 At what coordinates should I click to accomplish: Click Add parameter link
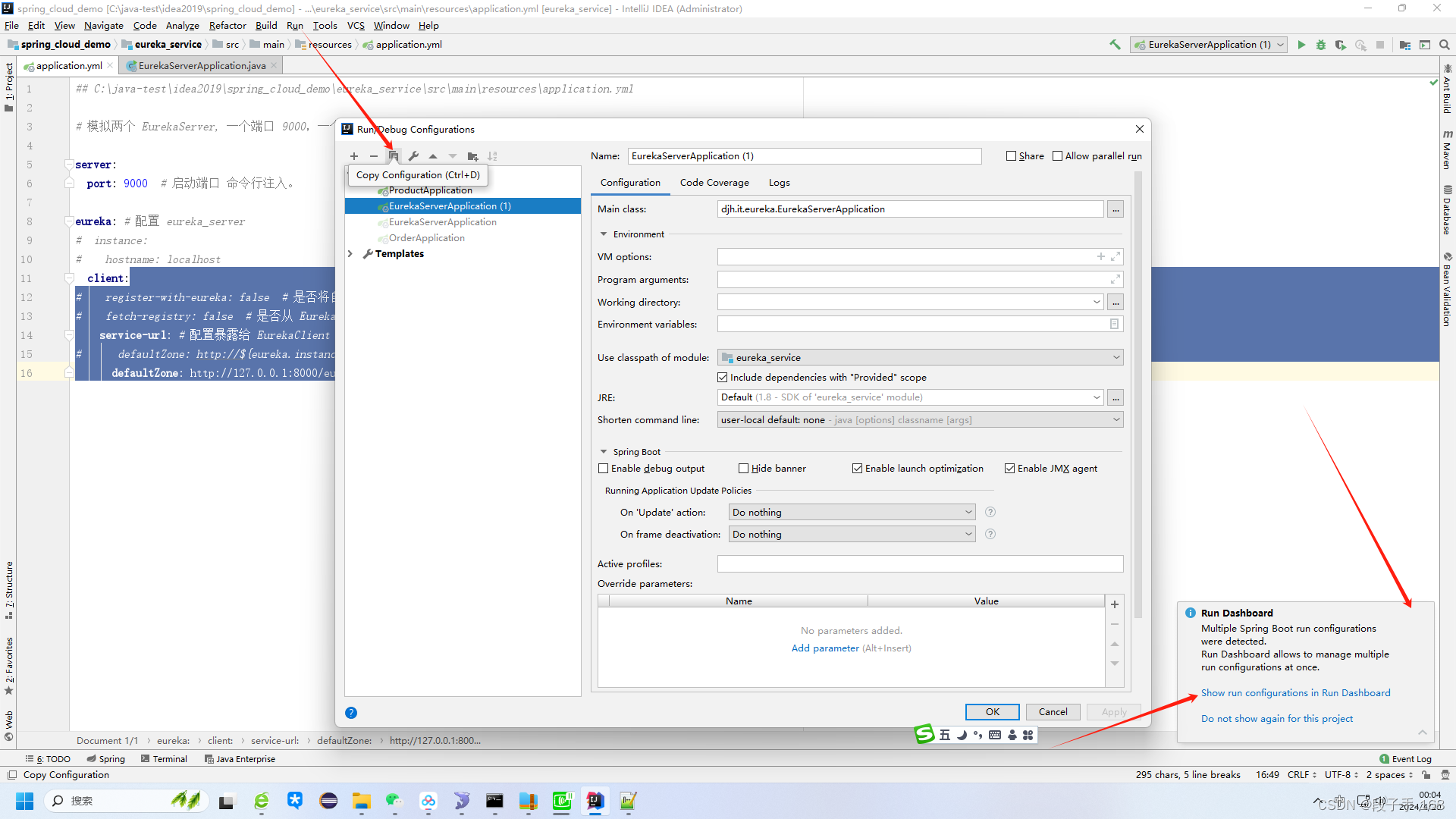825,648
